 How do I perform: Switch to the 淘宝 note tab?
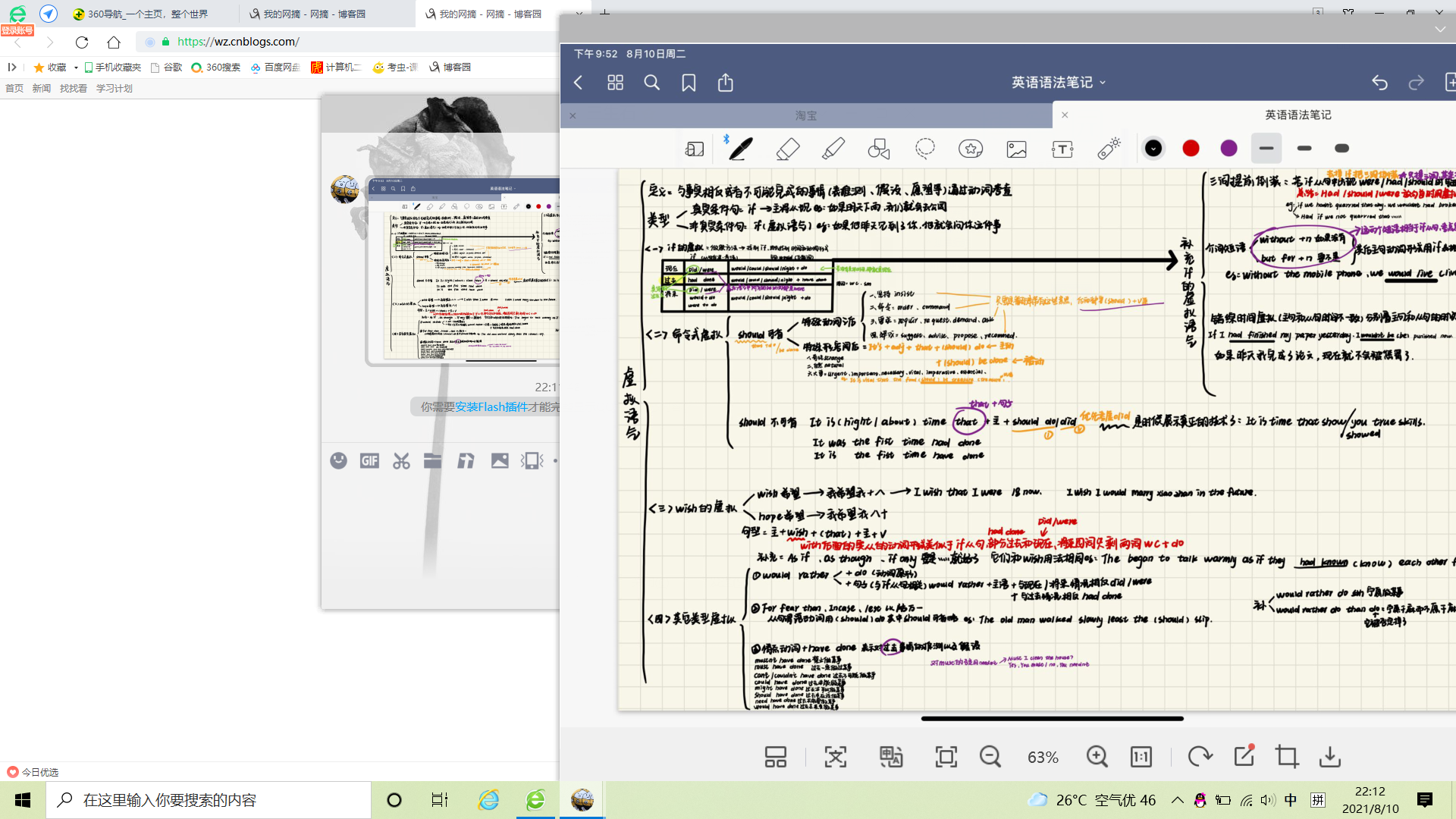pos(806,115)
